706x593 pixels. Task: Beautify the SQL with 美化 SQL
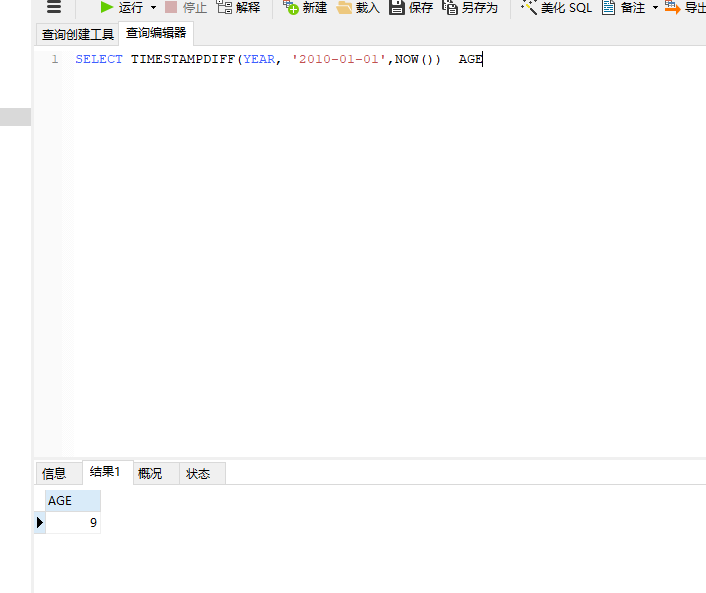(x=557, y=7)
